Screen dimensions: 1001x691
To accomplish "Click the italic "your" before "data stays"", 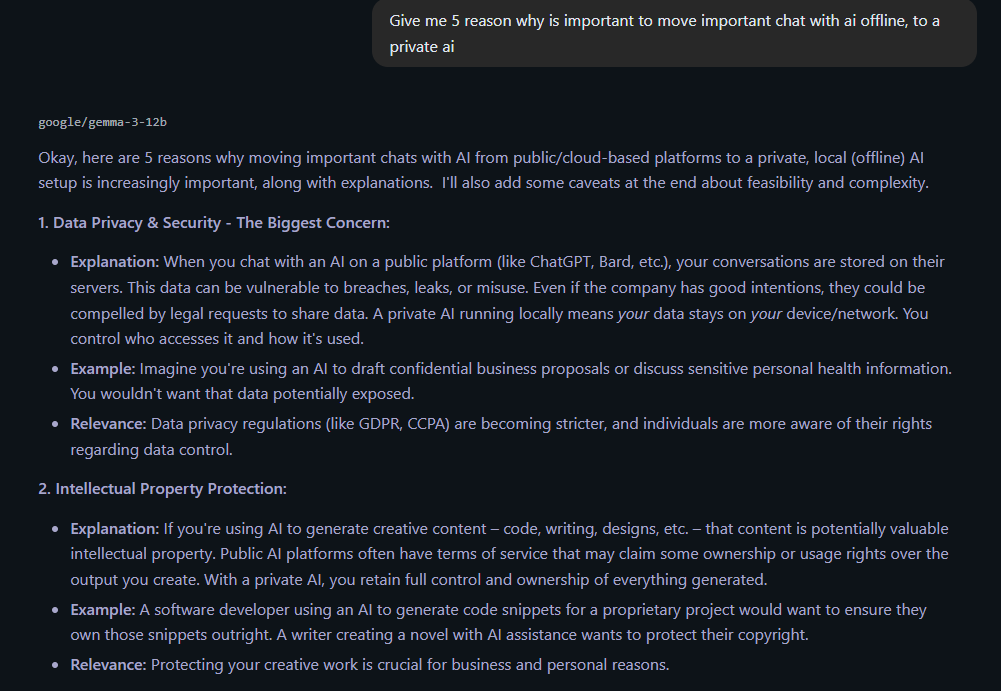I will pyautogui.click(x=633, y=313).
